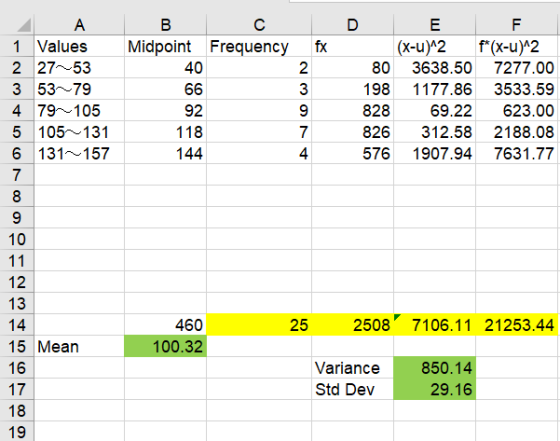Select the Midpoint header cell
This screenshot has width=560, height=441.
(x=165, y=46)
